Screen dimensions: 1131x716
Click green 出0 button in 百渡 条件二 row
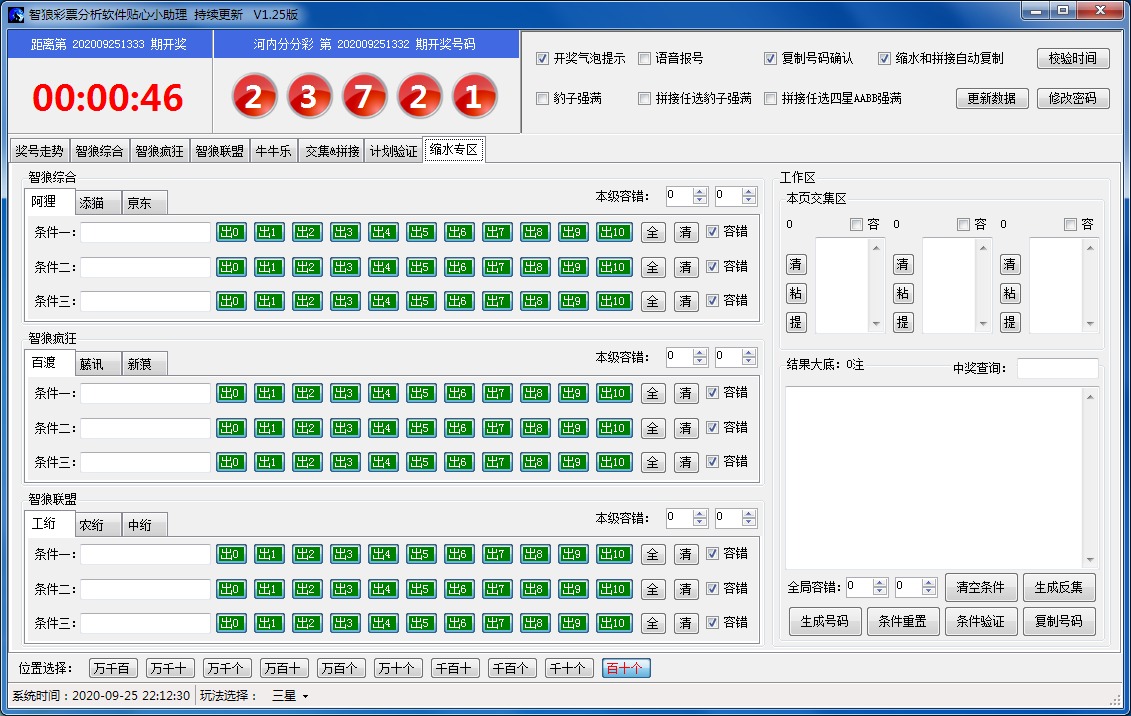(231, 428)
